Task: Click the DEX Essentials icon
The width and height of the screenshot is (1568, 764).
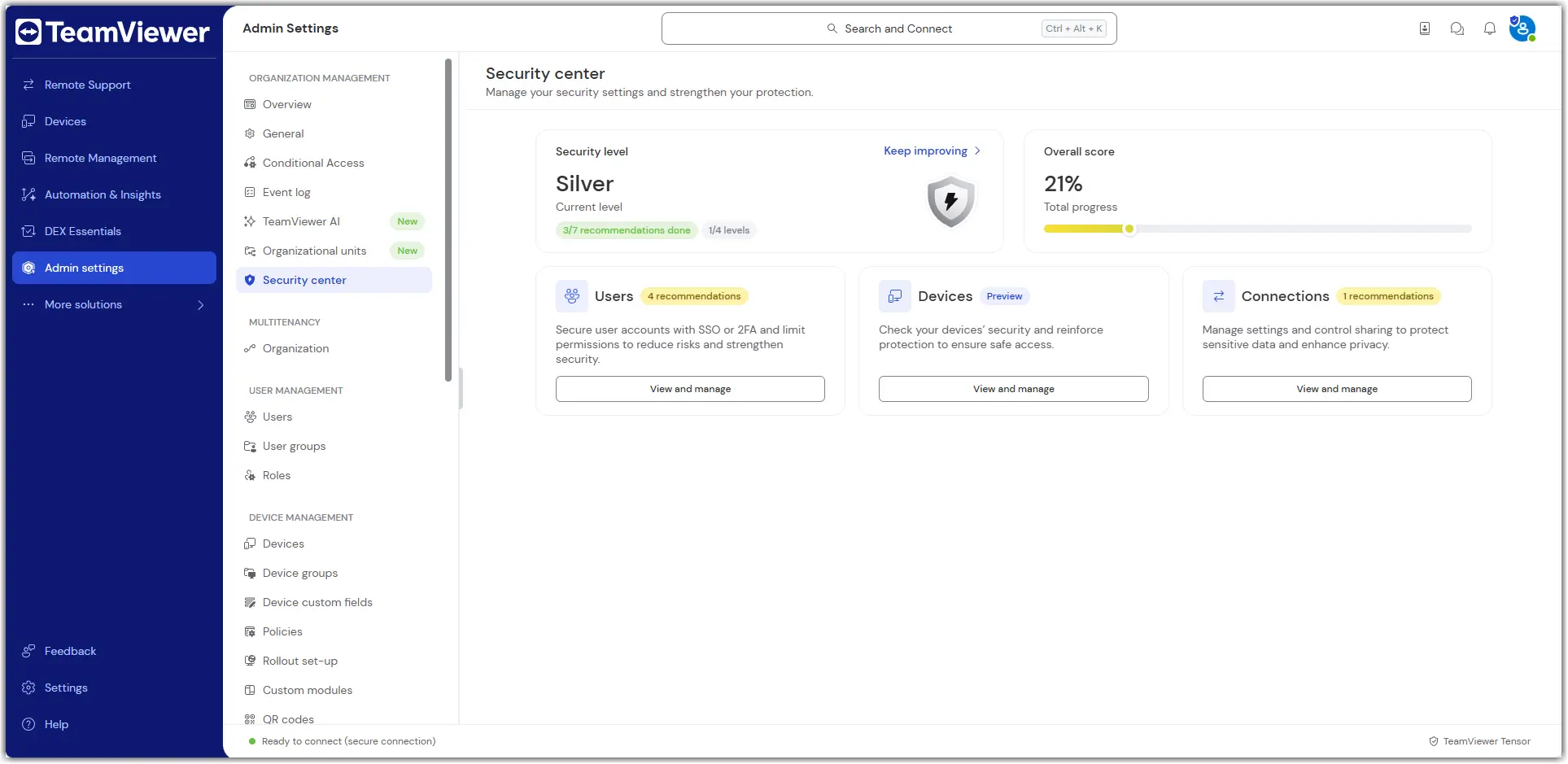Action: [x=28, y=231]
